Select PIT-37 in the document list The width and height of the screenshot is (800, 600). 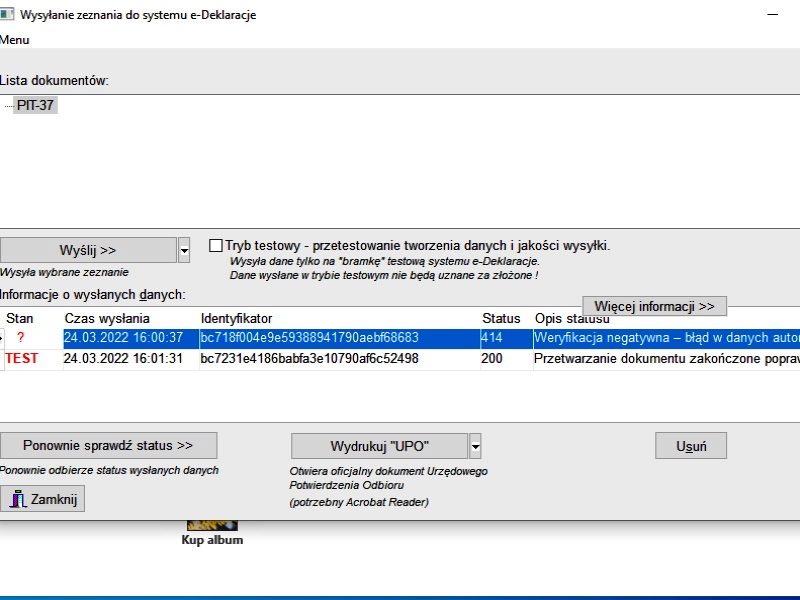point(35,105)
